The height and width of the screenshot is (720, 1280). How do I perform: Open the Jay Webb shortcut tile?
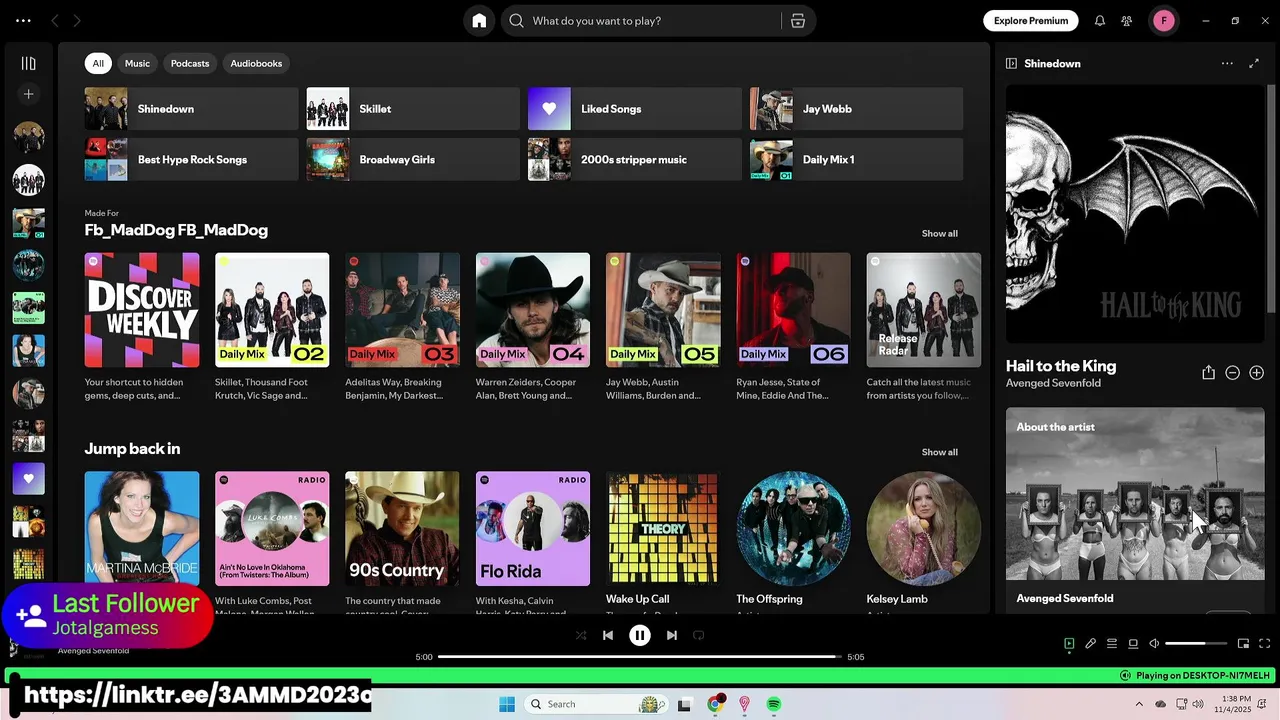(x=857, y=109)
